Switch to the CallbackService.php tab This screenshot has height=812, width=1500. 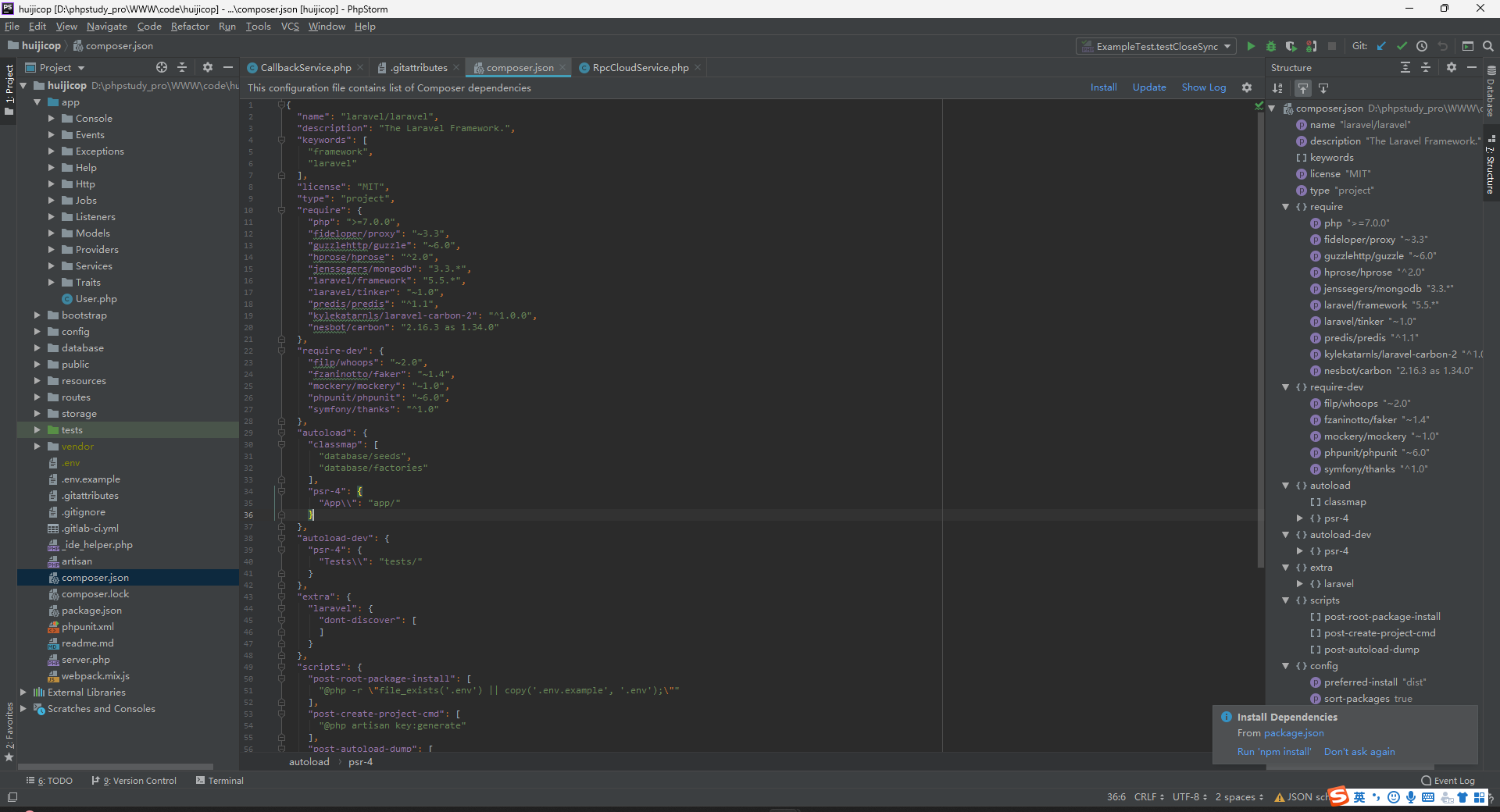tap(305, 68)
